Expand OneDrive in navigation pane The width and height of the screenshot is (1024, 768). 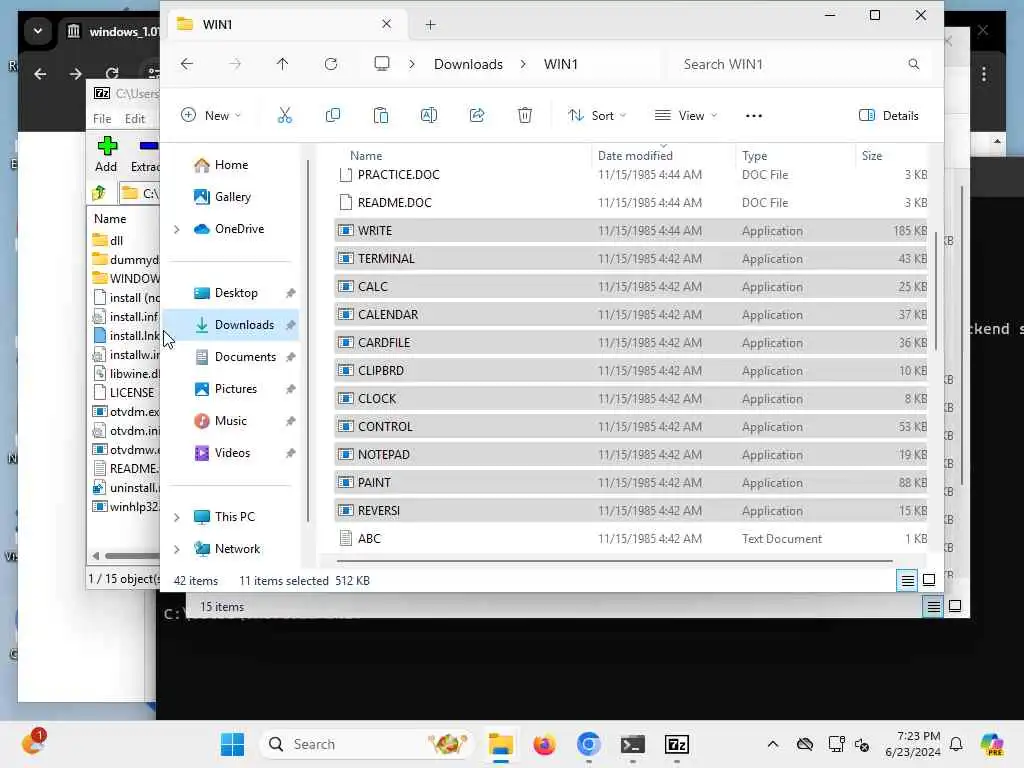pyautogui.click(x=176, y=229)
